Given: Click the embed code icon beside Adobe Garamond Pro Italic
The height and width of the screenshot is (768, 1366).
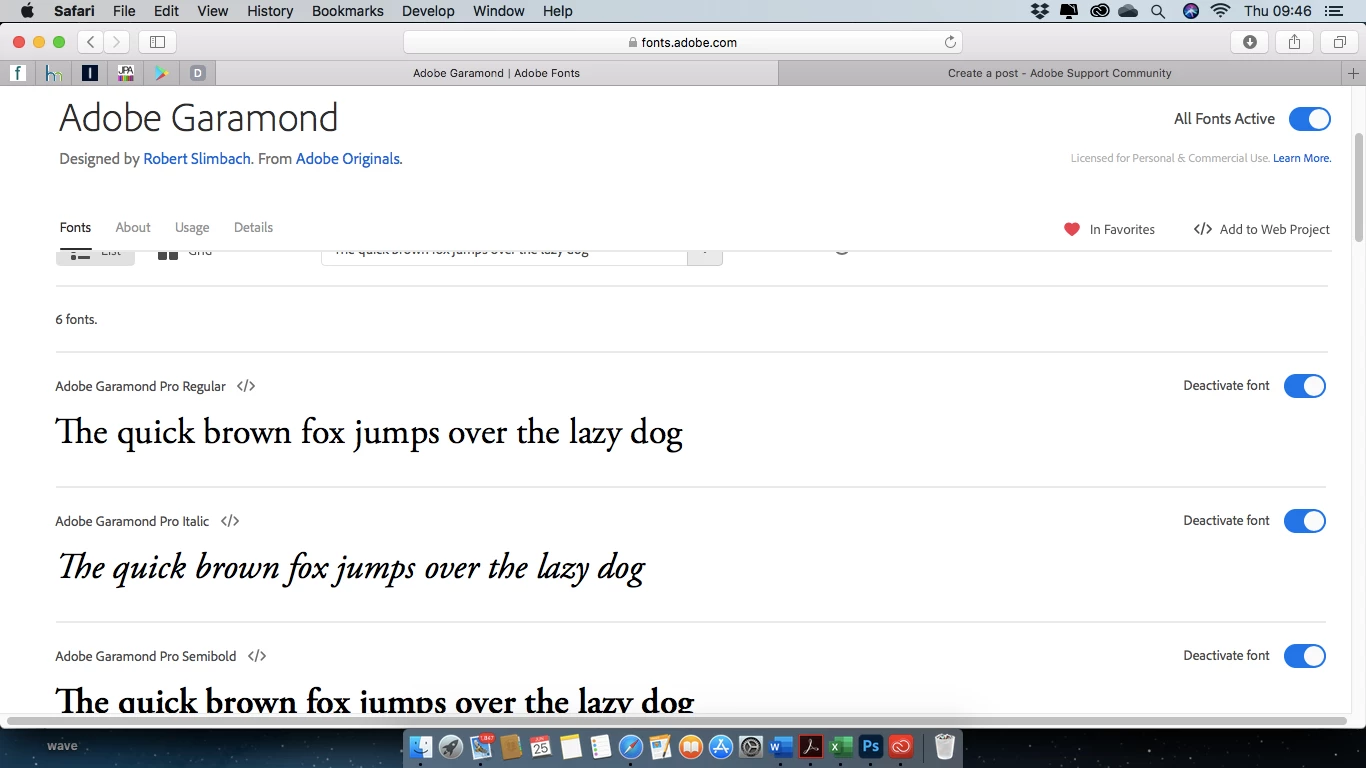Looking at the screenshot, I should click(230, 521).
